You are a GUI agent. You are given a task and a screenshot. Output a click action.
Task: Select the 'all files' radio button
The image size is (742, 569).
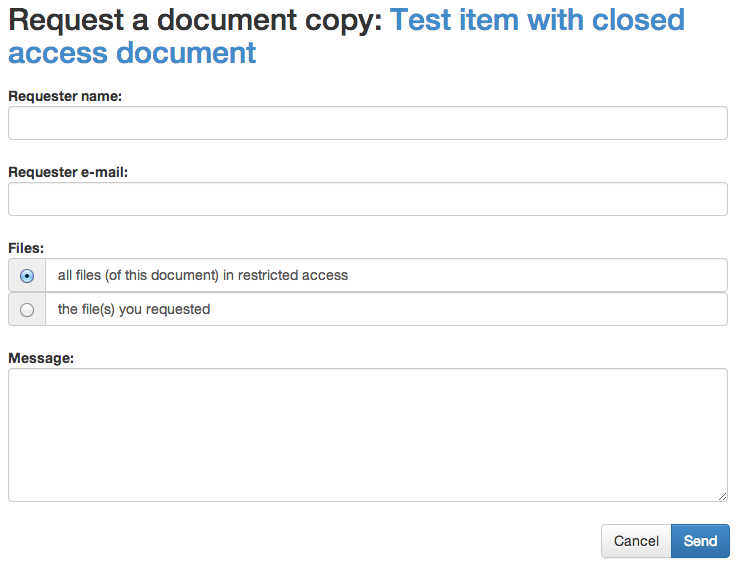coord(27,276)
